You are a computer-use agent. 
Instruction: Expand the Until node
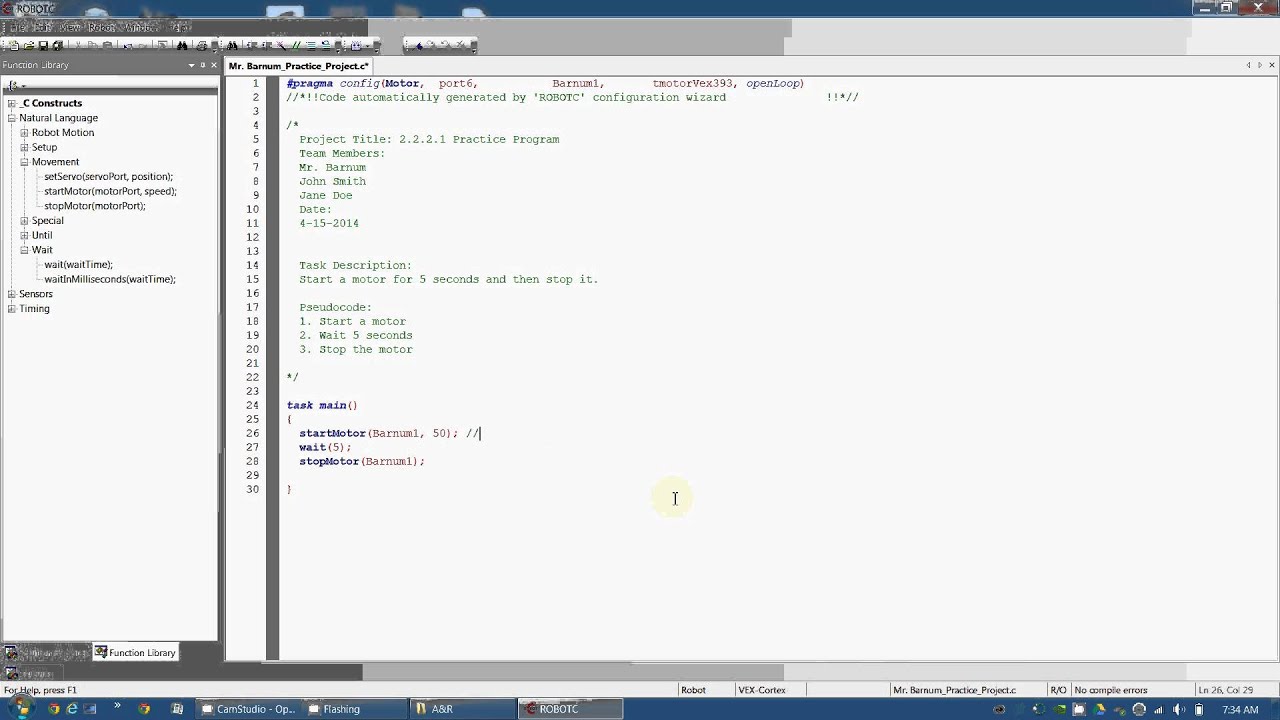tap(24, 235)
